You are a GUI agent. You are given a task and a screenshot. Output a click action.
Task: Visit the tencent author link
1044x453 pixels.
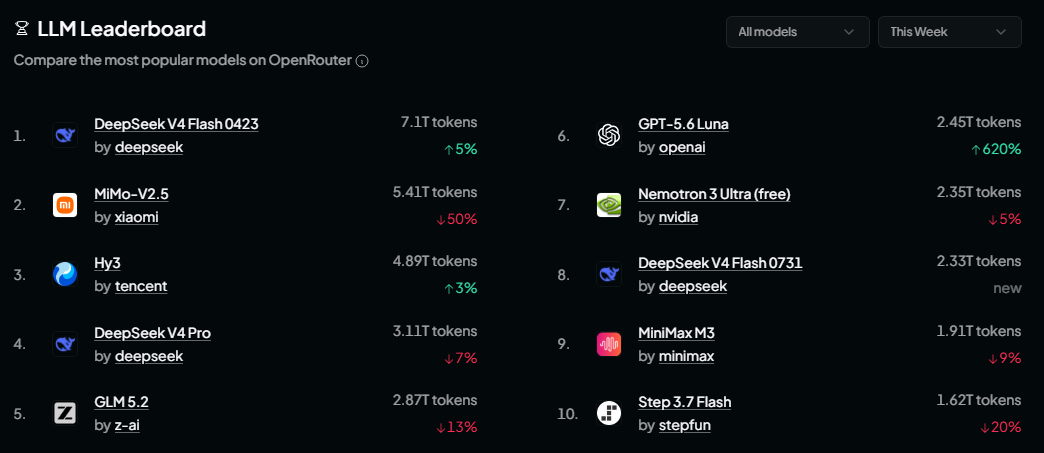[x=141, y=286]
